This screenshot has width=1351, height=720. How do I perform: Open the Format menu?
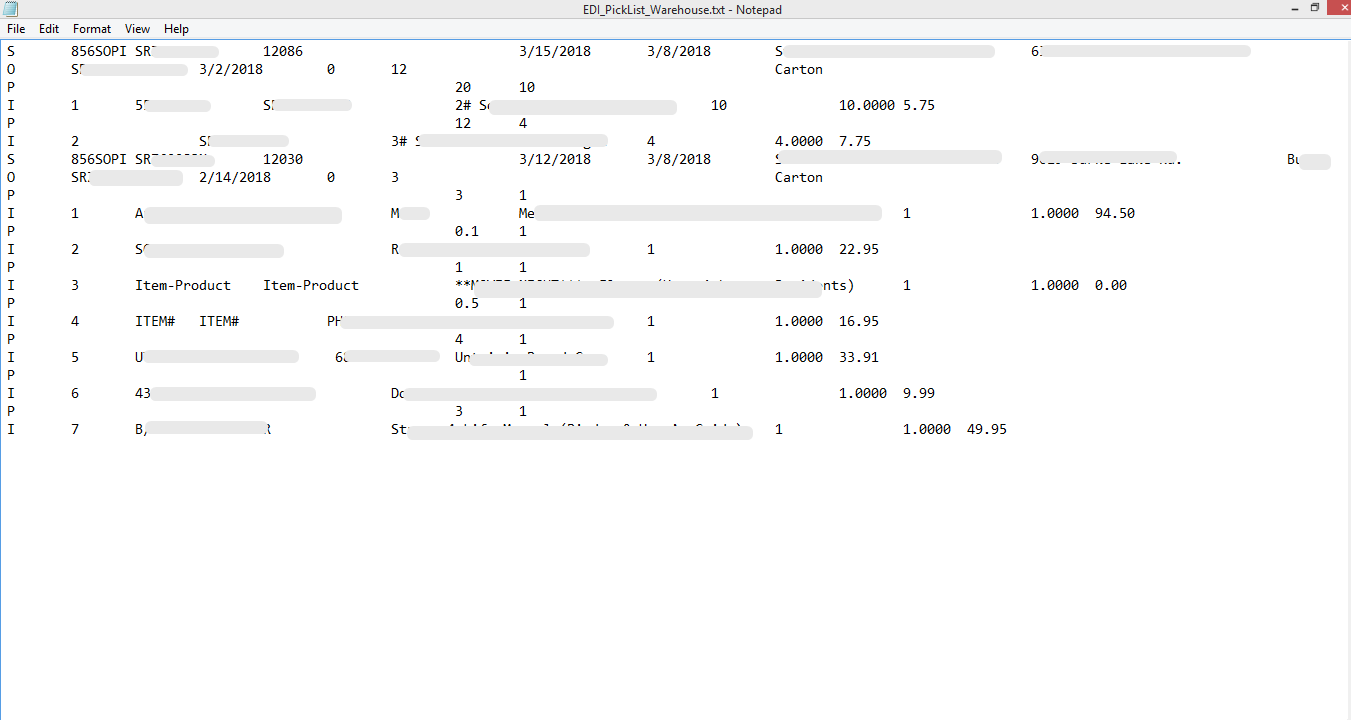pos(92,29)
